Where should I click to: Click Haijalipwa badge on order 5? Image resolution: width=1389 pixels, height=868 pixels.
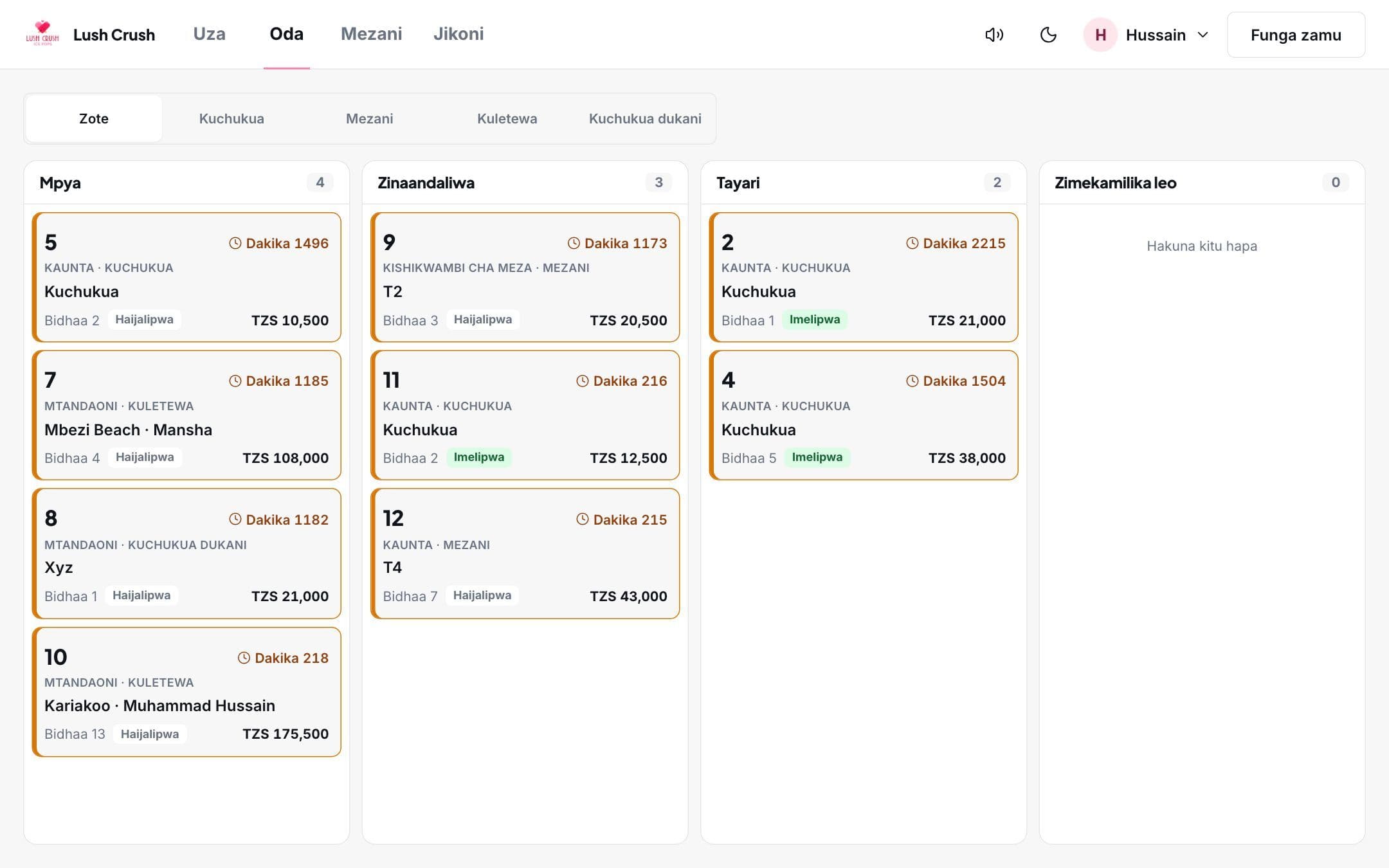click(144, 320)
